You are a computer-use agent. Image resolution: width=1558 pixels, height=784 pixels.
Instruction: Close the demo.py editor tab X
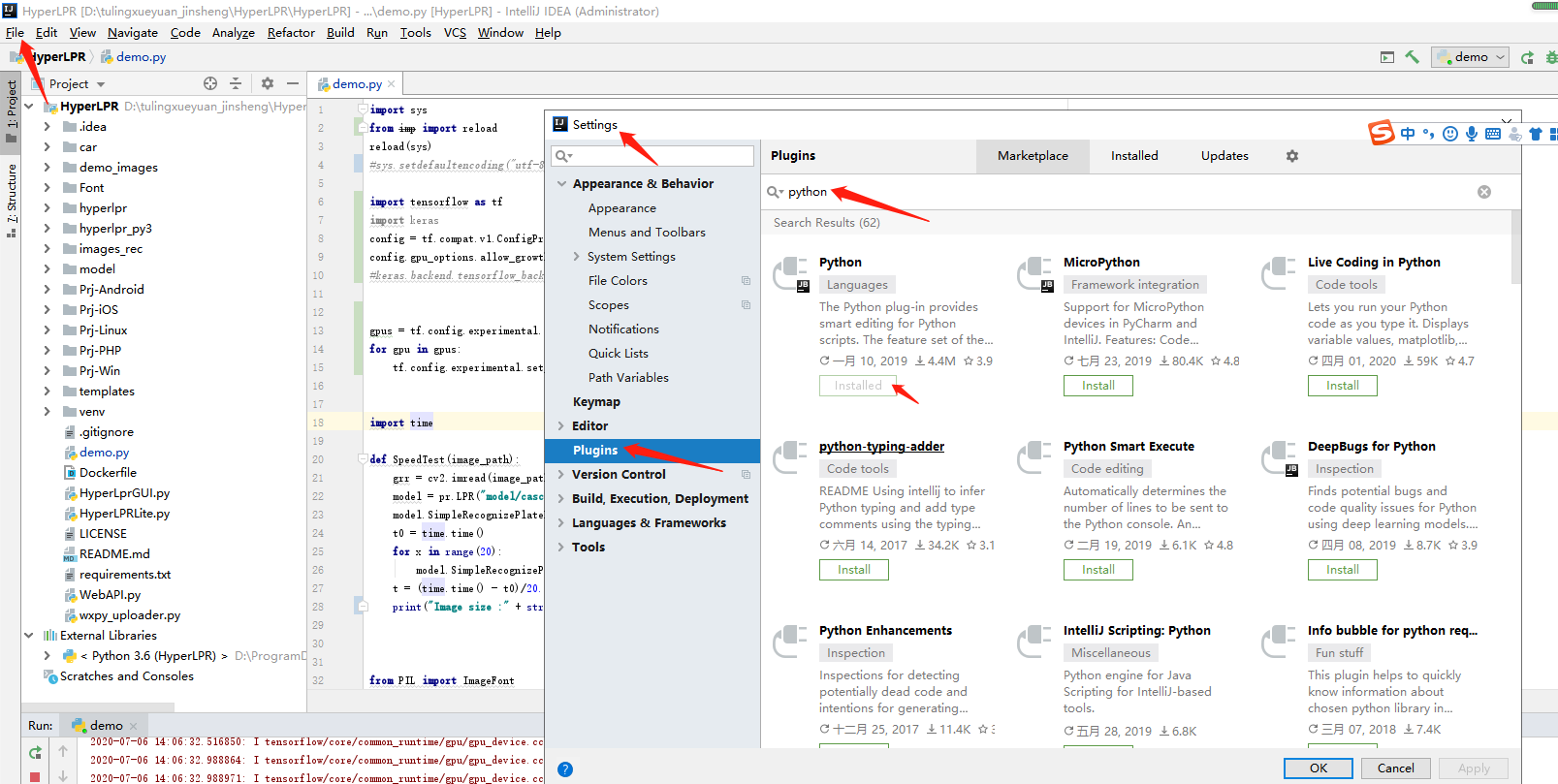click(x=392, y=84)
